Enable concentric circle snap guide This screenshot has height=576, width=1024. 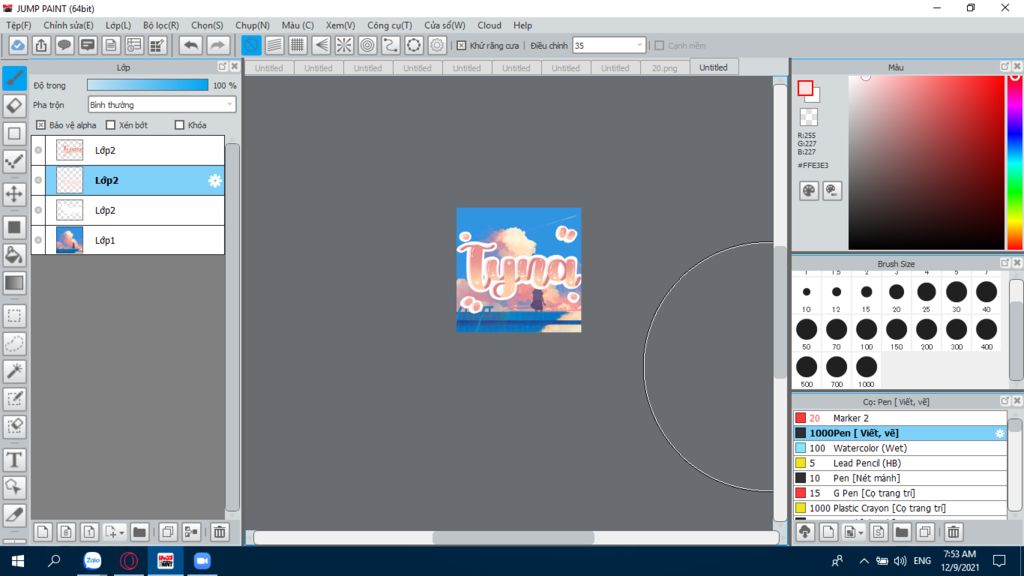coord(368,45)
